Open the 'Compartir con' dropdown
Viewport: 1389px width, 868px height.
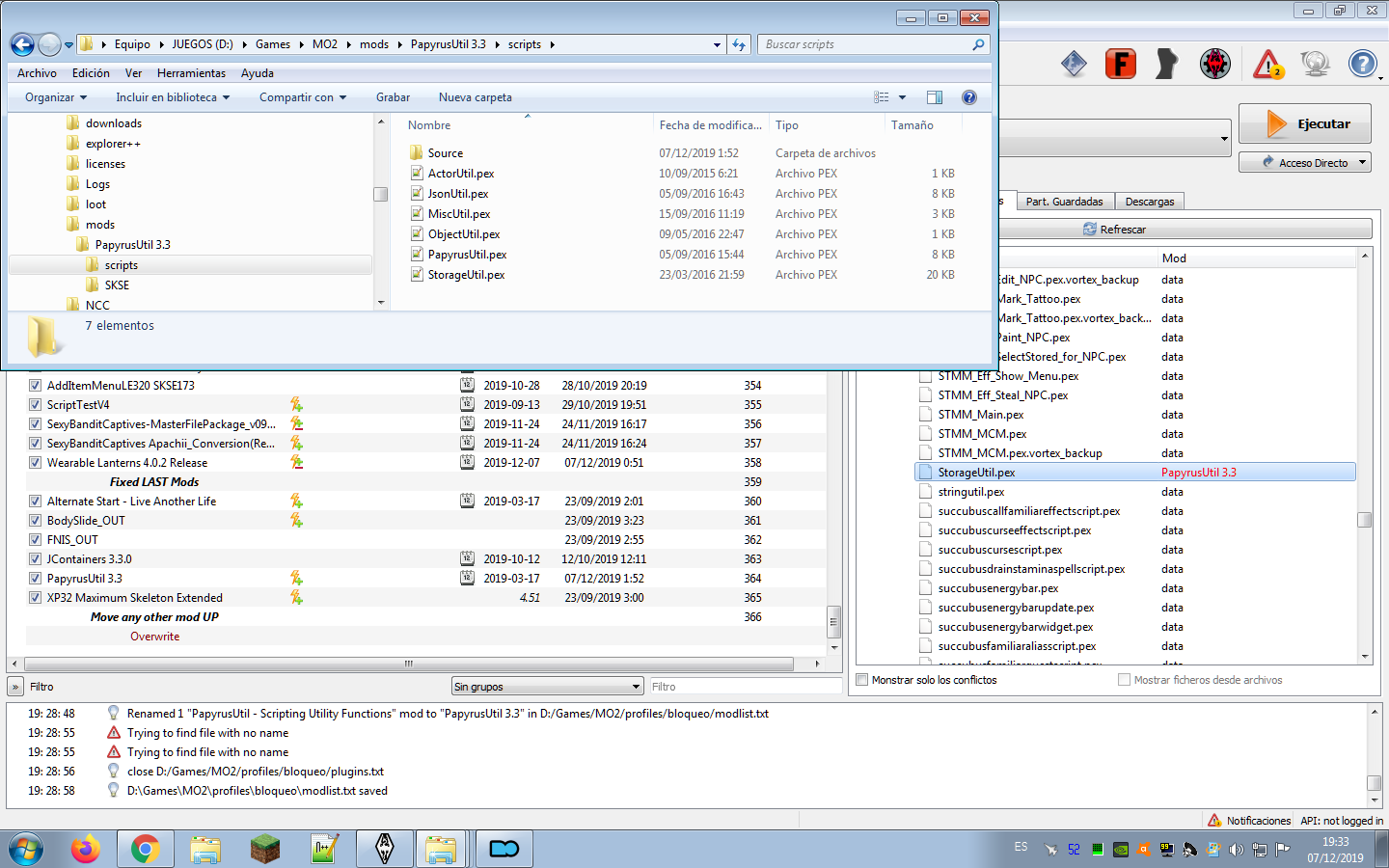pyautogui.click(x=302, y=97)
